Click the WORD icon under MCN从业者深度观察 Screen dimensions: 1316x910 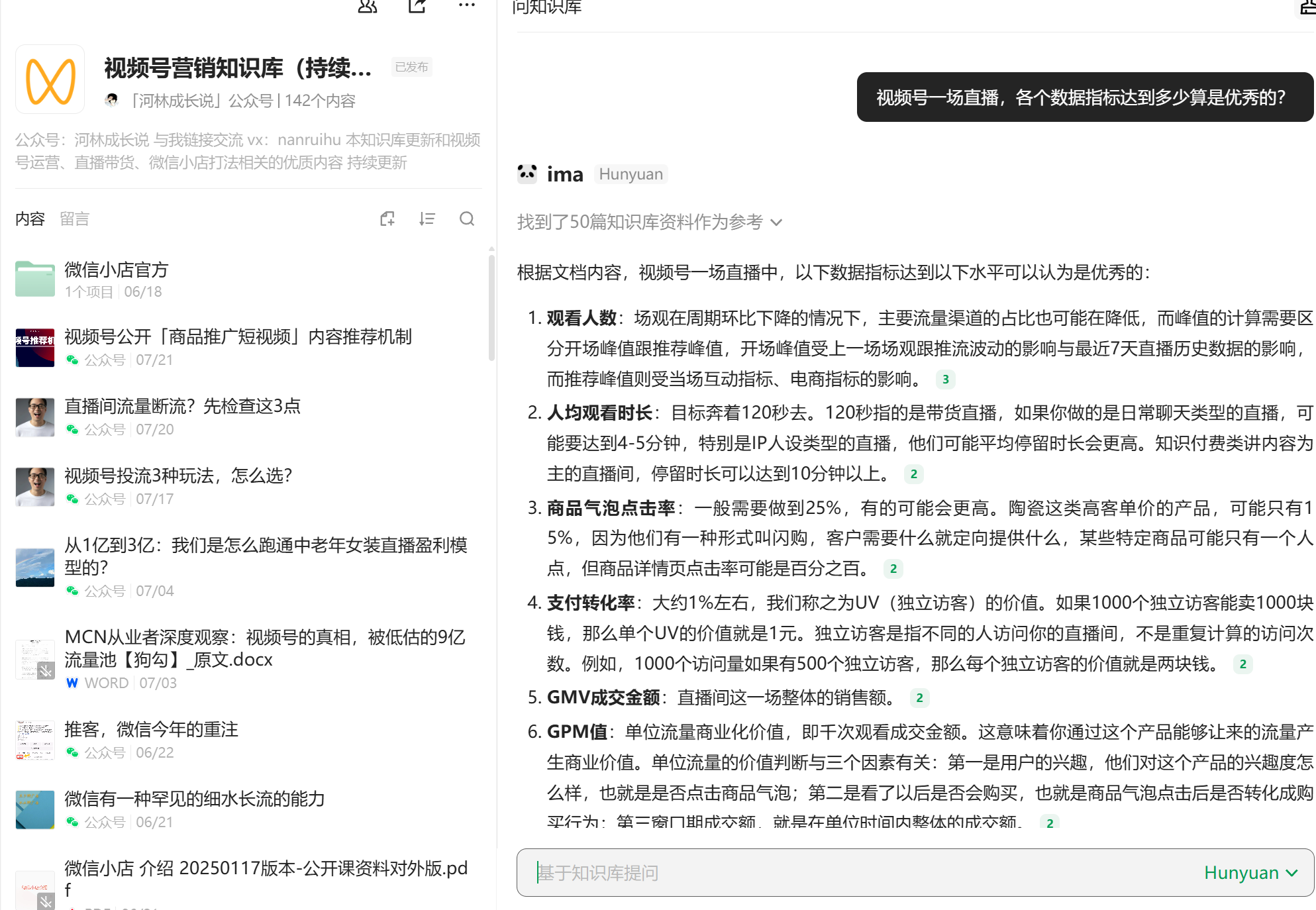(72, 683)
